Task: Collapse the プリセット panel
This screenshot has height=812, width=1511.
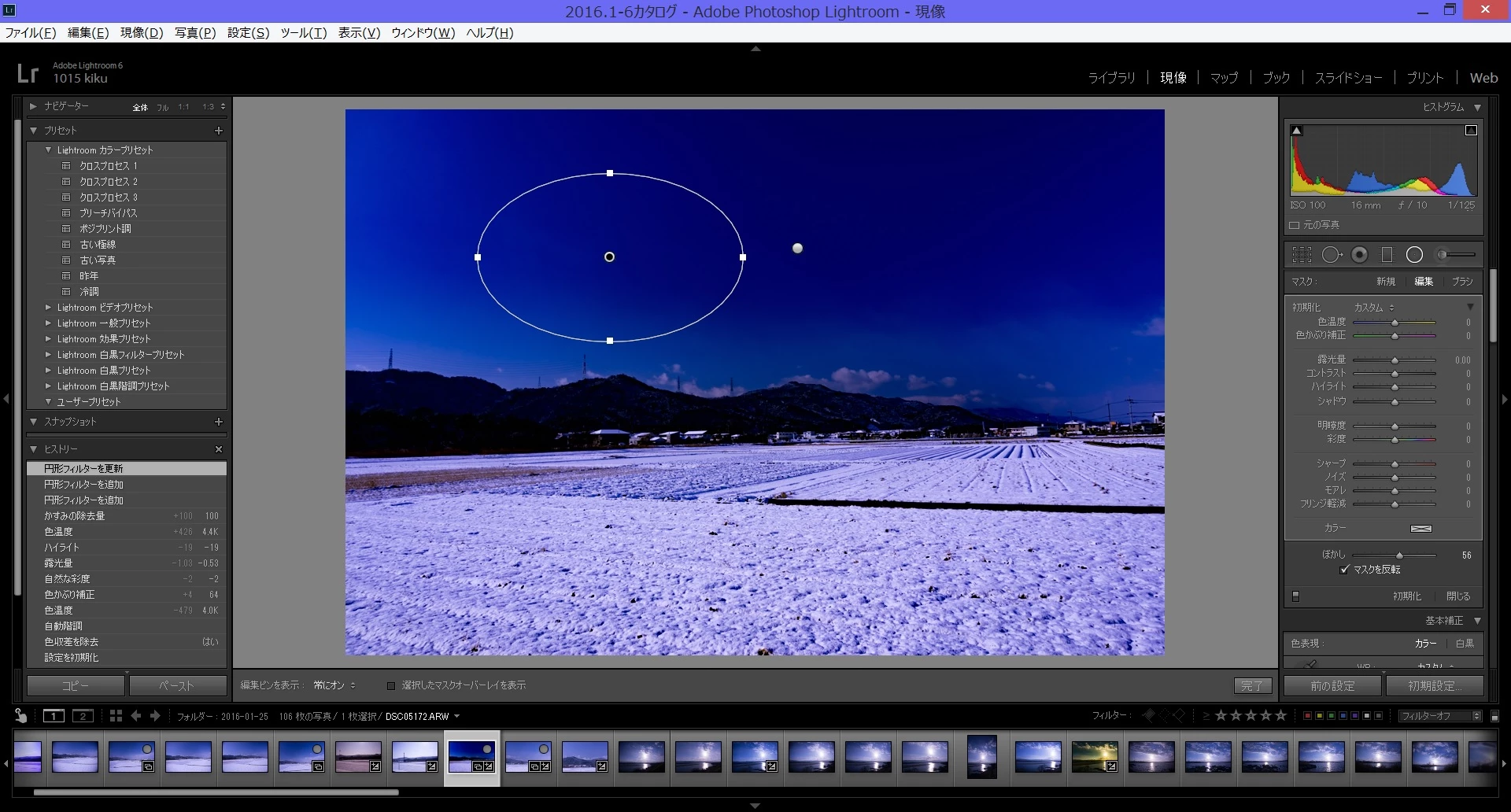Action: (x=33, y=131)
